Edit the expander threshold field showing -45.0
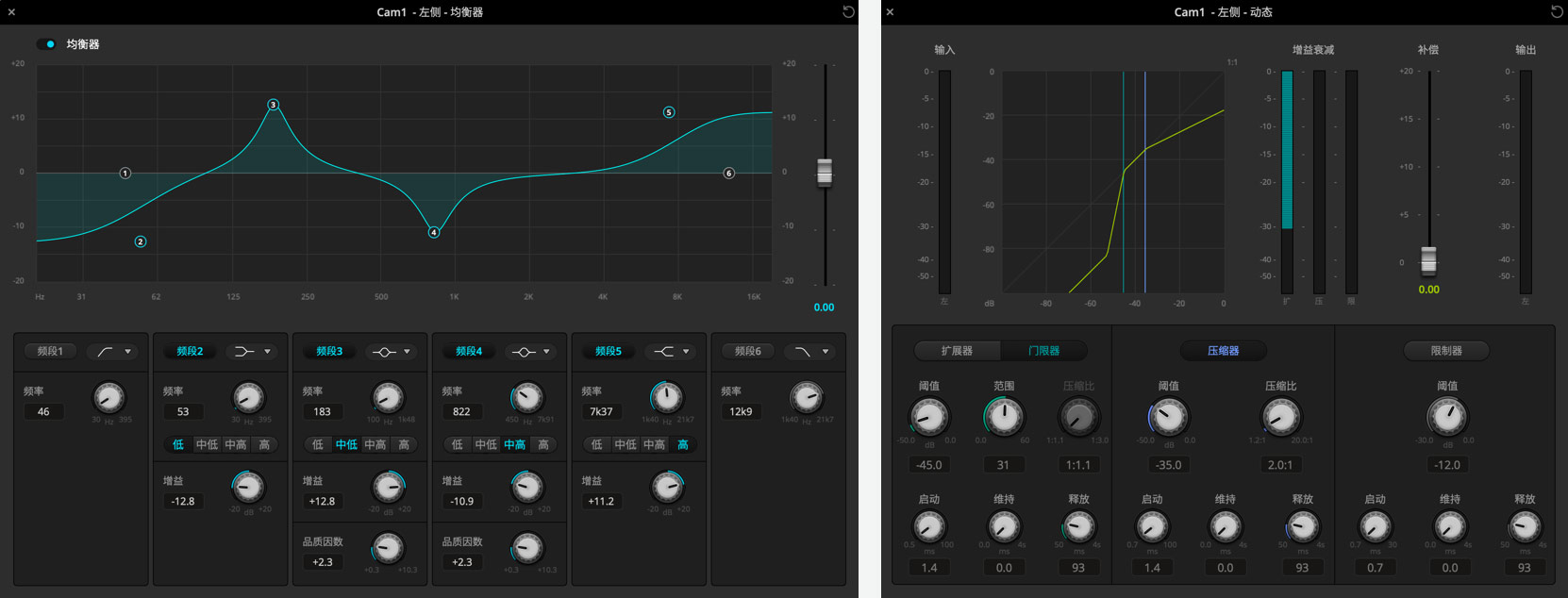The image size is (1568, 598). (x=929, y=465)
